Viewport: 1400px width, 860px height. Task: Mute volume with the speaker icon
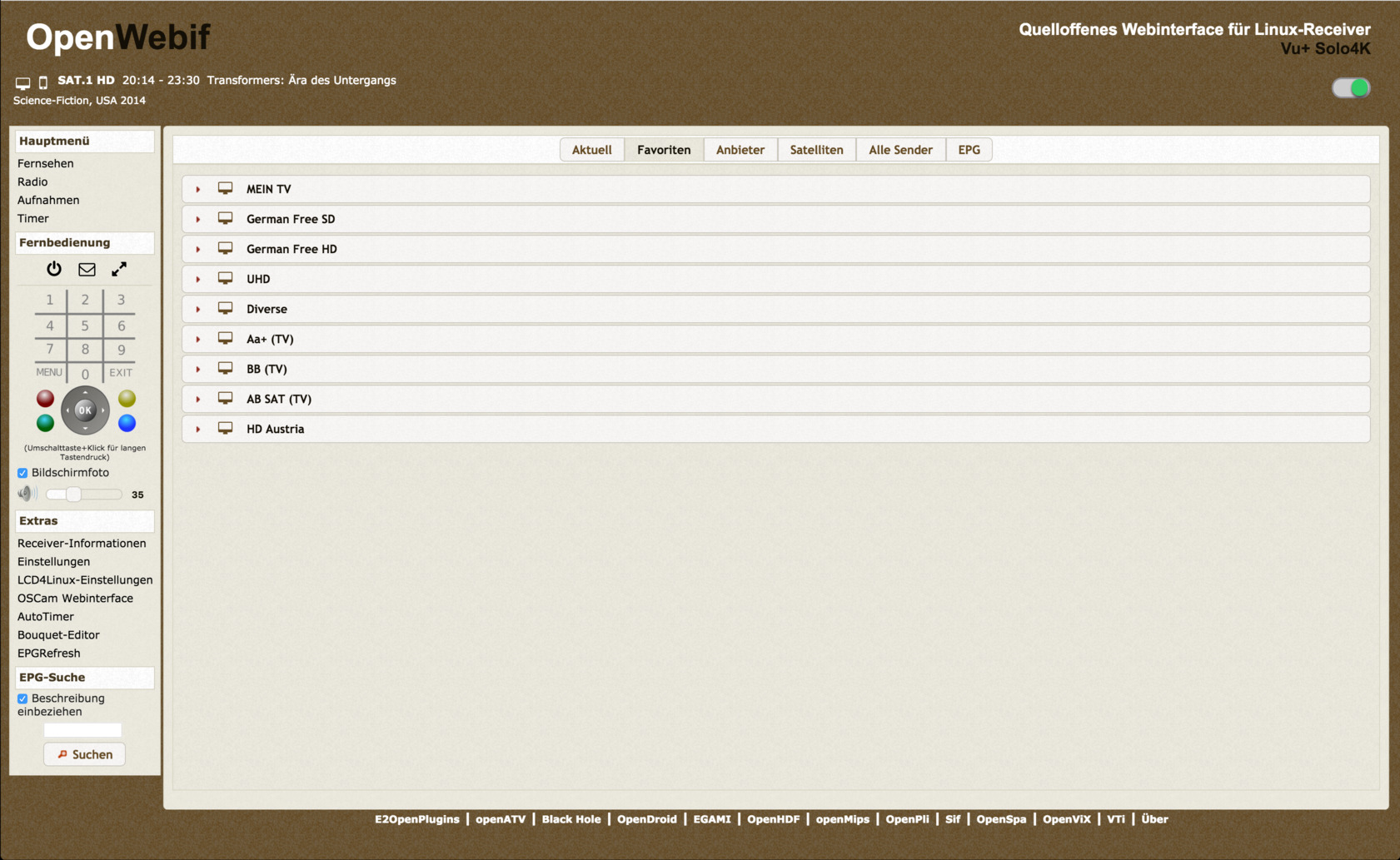(x=27, y=494)
